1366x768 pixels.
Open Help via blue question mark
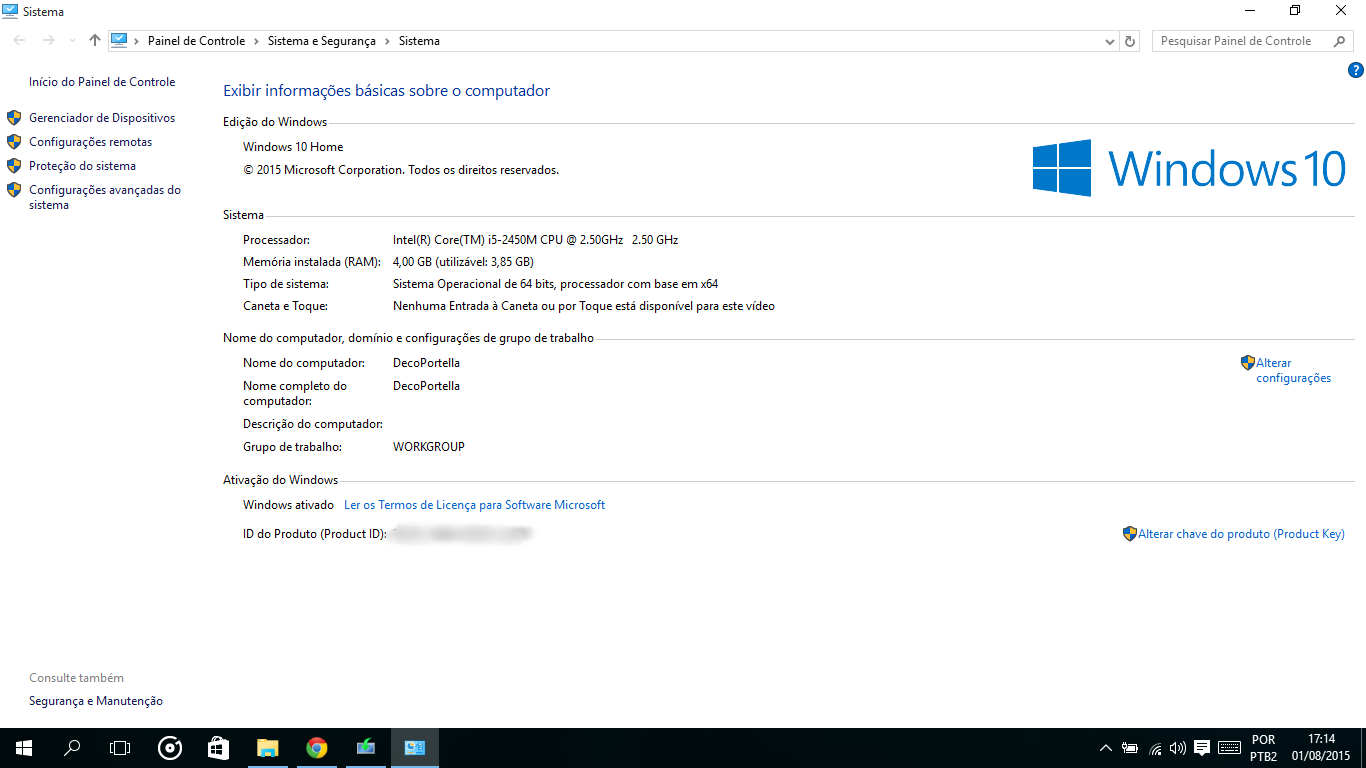tap(1356, 70)
